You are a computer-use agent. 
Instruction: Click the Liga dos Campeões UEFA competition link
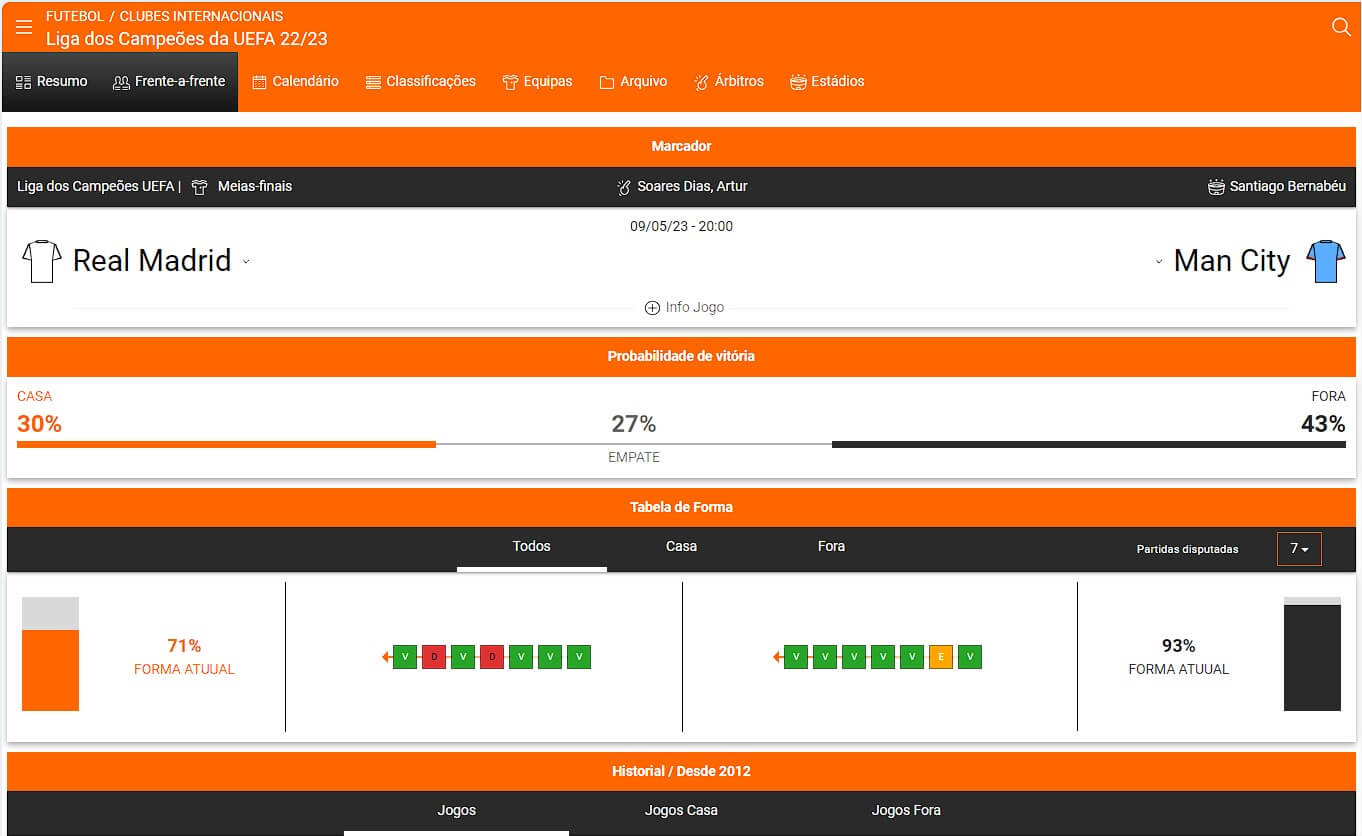point(95,187)
